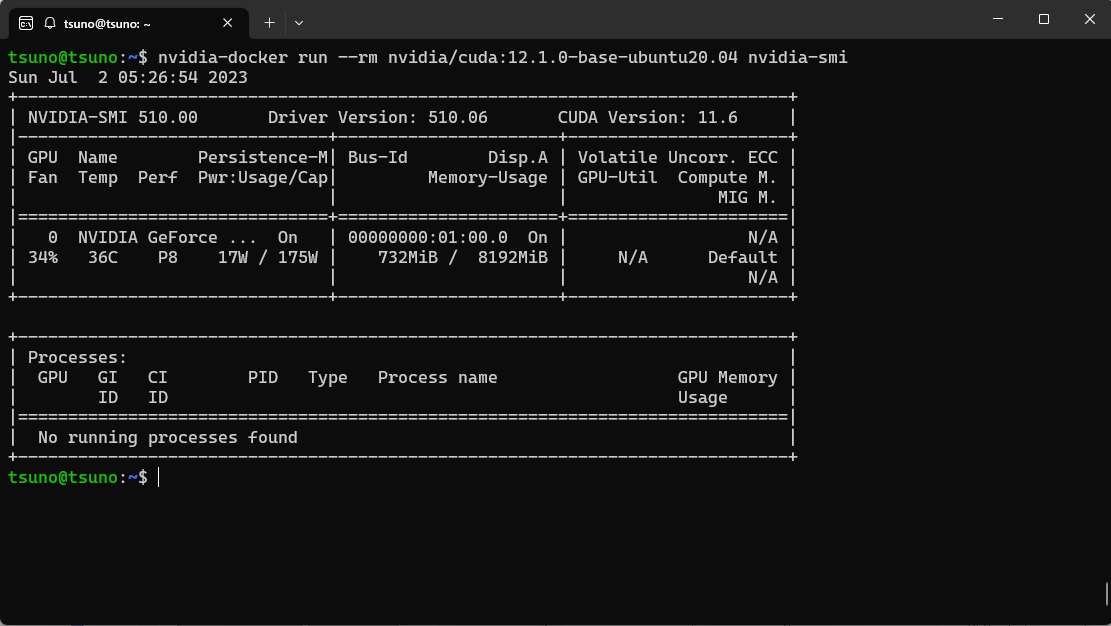
Task: Click 'Pwr:Usage/Cap' header text
Action: point(263,177)
